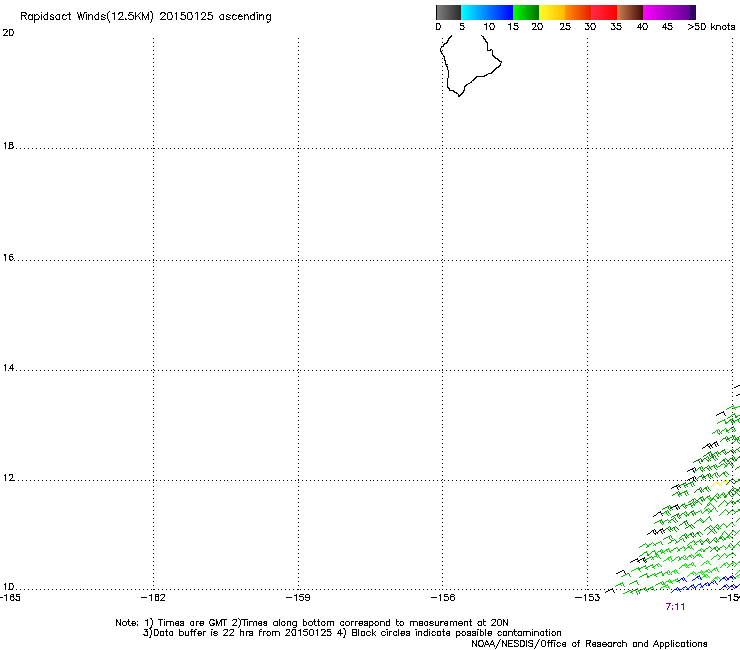Viewport: 740px width, 650px height.
Task: Click the latitude label '16'
Action: [8, 258]
